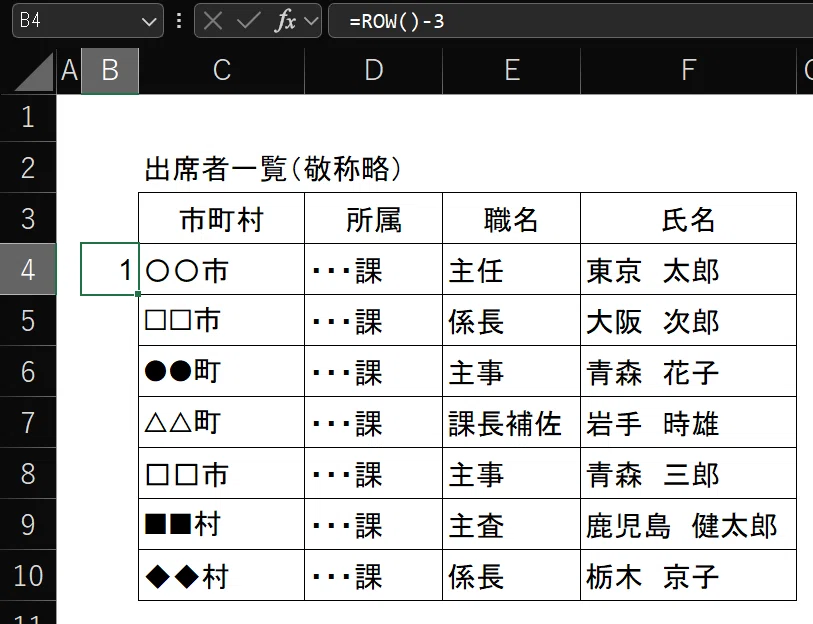
Task: Select column F header
Action: point(688,71)
